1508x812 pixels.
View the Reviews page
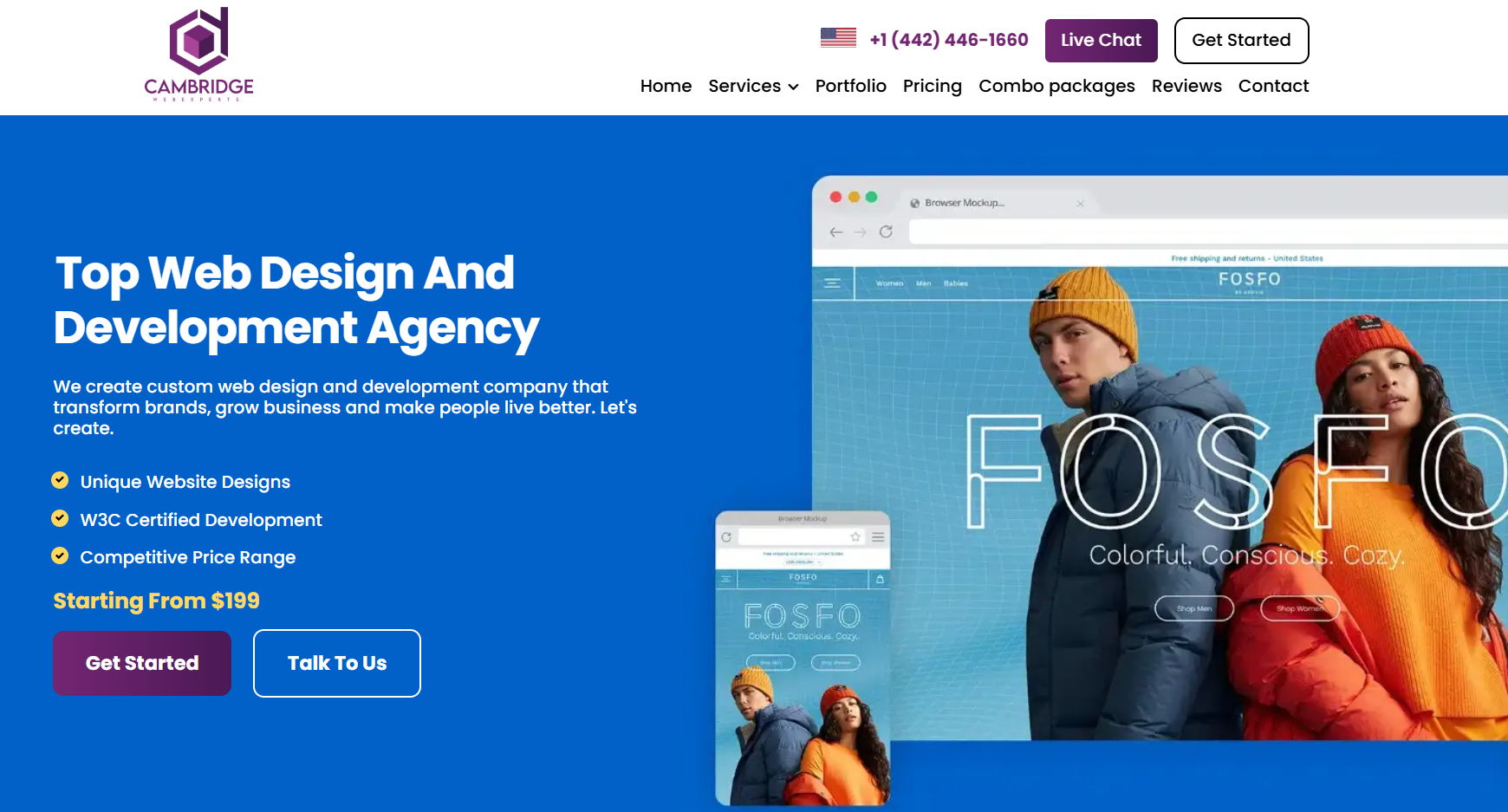(x=1186, y=86)
